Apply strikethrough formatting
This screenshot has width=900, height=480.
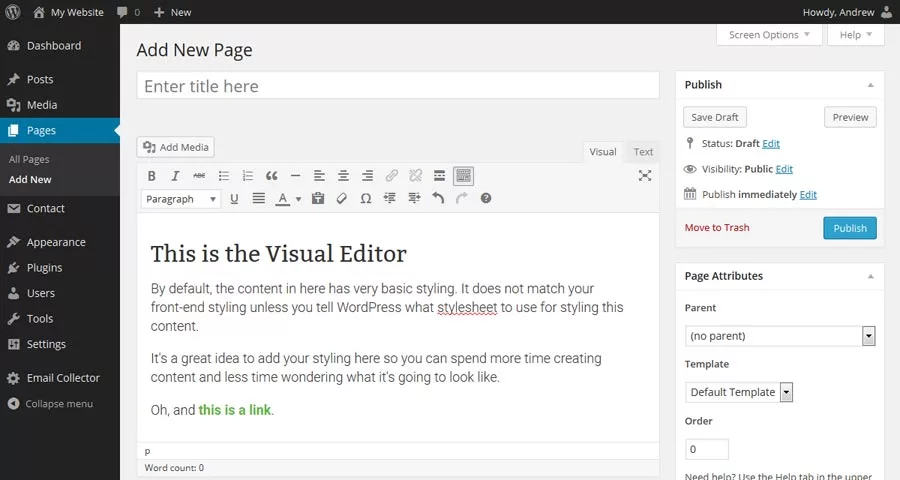point(199,176)
